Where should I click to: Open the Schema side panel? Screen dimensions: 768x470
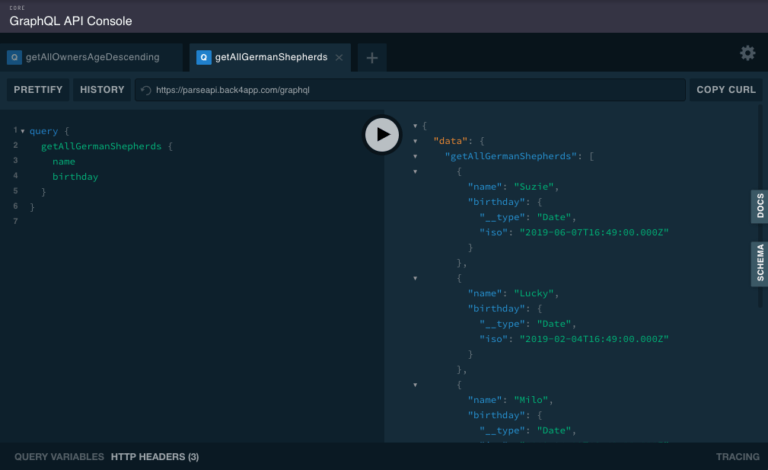759,263
